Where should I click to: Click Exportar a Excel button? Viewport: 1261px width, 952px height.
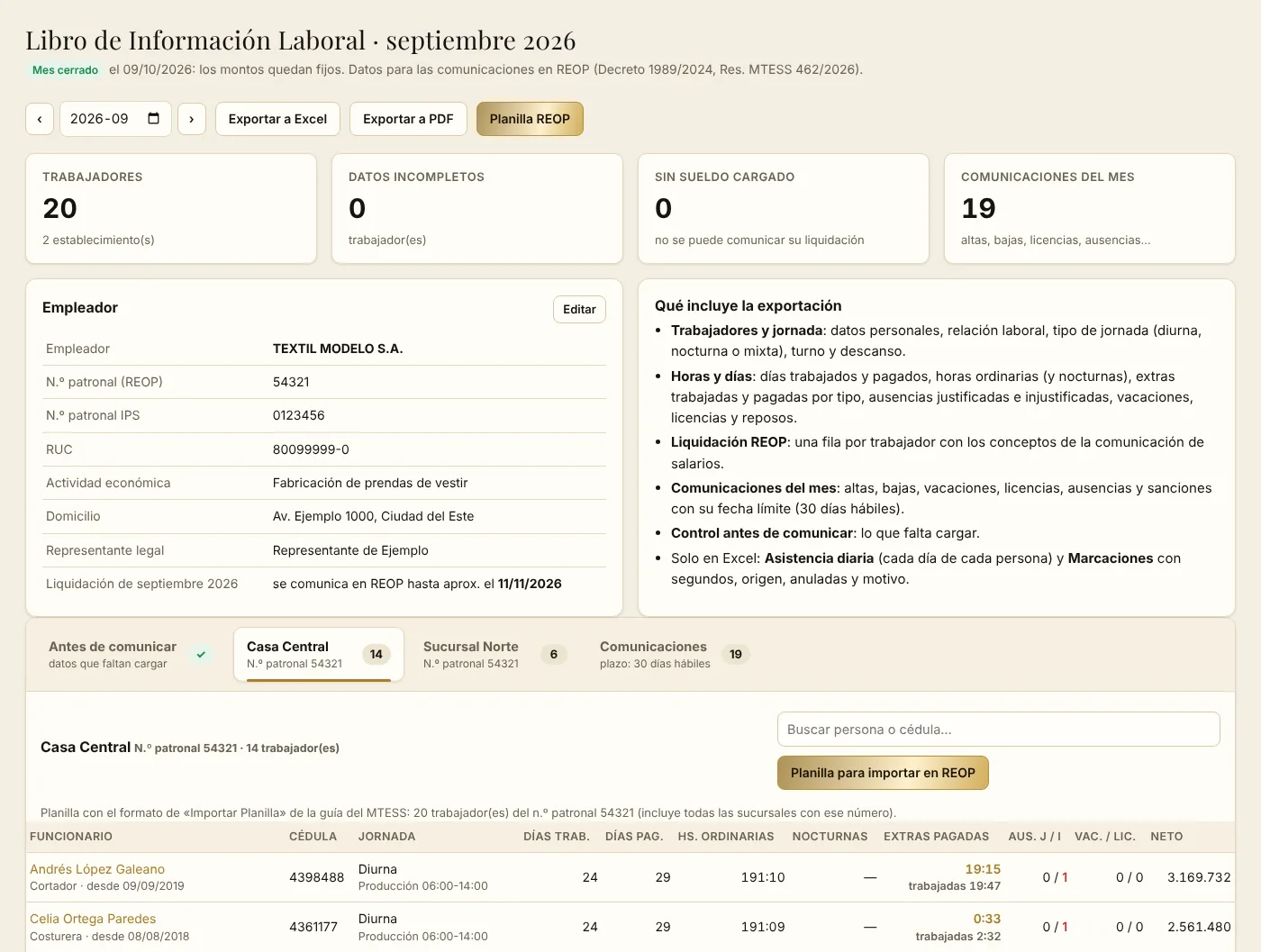tap(277, 119)
